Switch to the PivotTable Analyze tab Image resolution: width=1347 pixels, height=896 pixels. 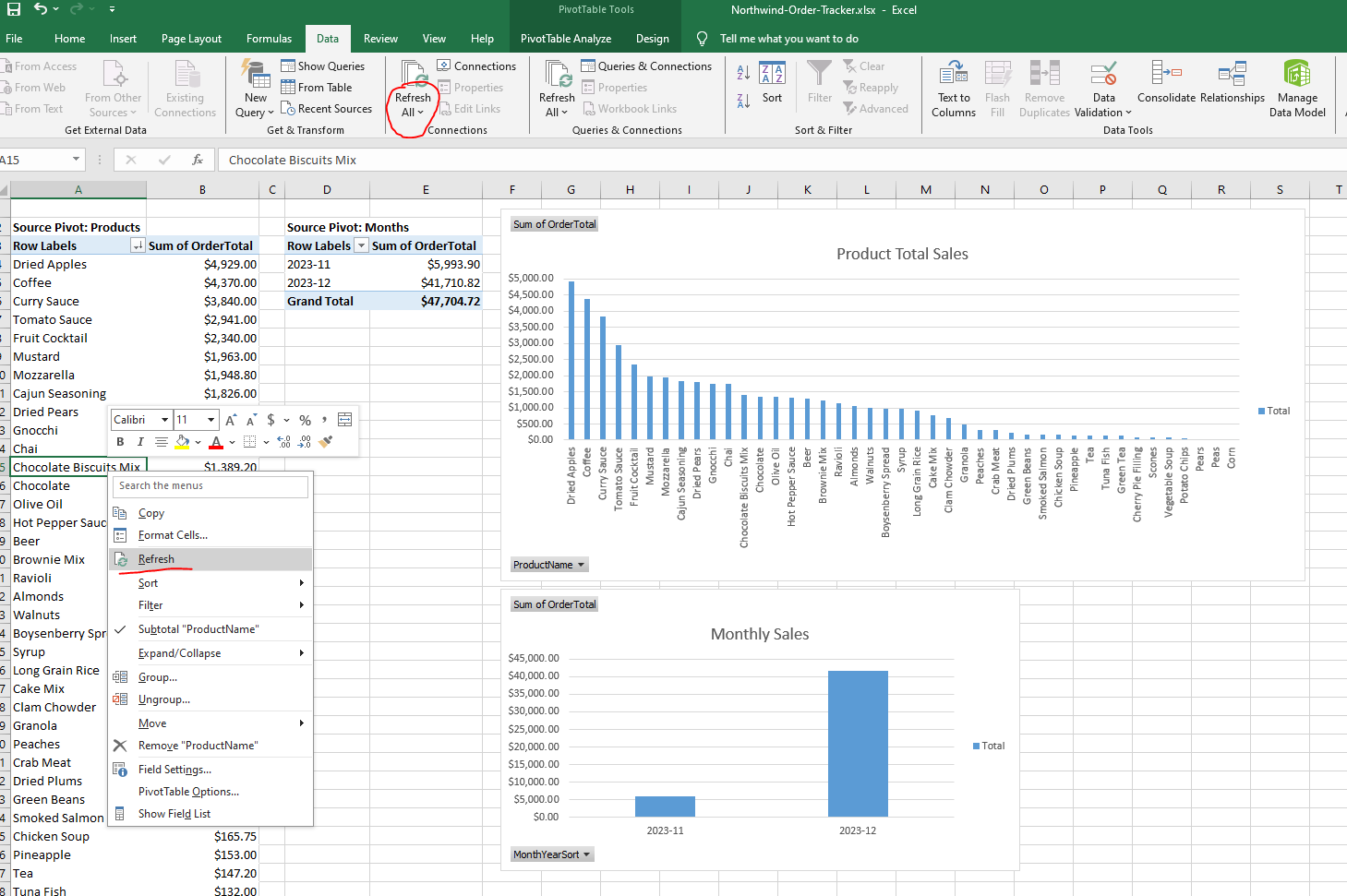566,39
